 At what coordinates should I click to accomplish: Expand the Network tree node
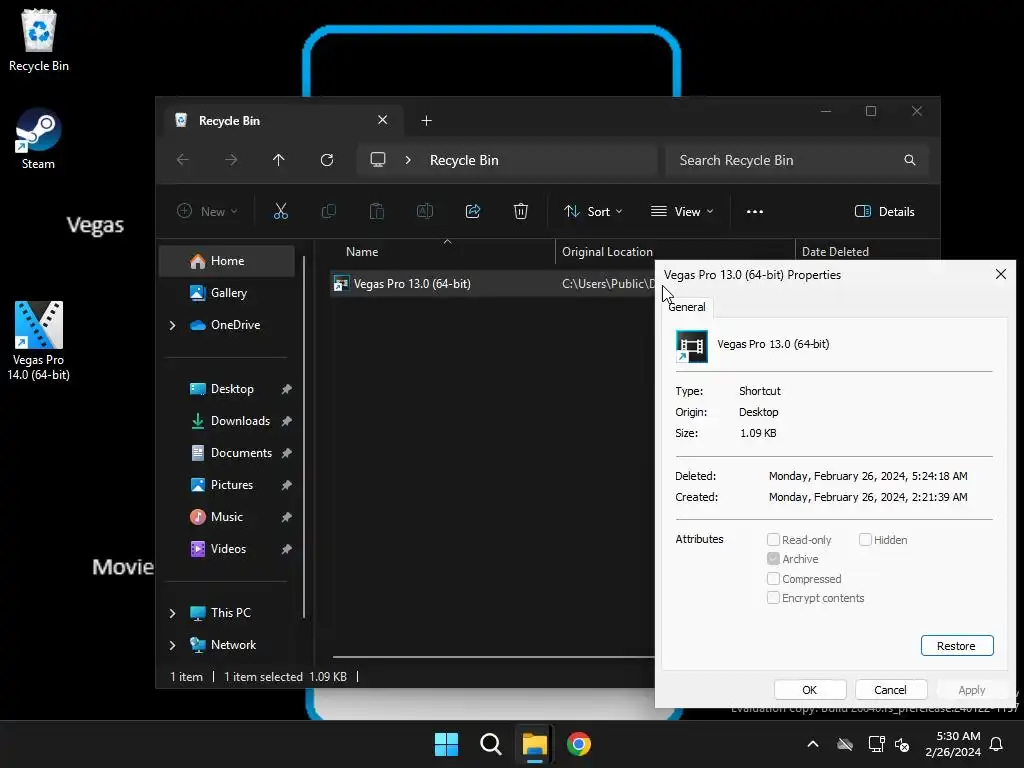pos(172,645)
